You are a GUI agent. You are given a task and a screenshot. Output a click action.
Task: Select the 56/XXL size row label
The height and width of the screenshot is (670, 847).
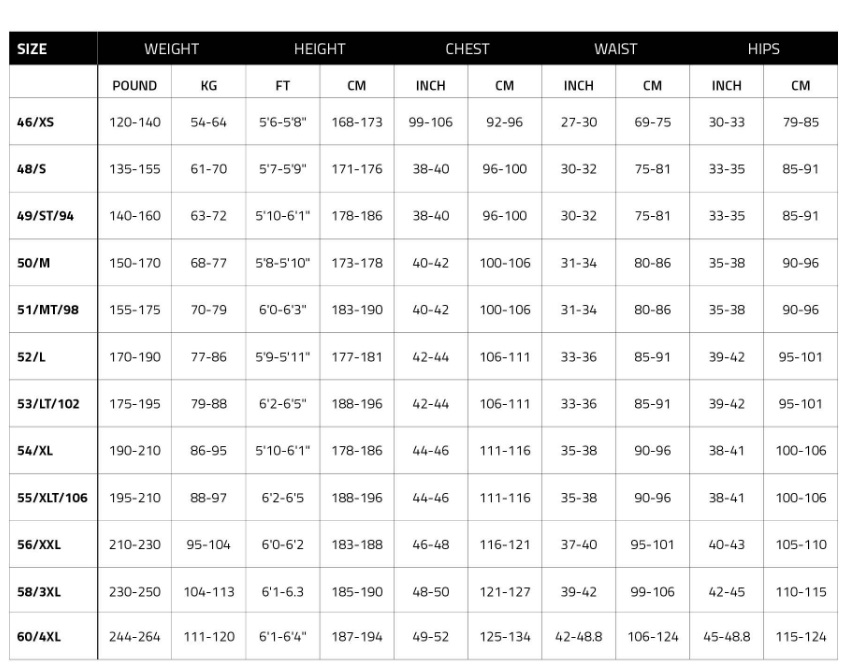(38, 545)
